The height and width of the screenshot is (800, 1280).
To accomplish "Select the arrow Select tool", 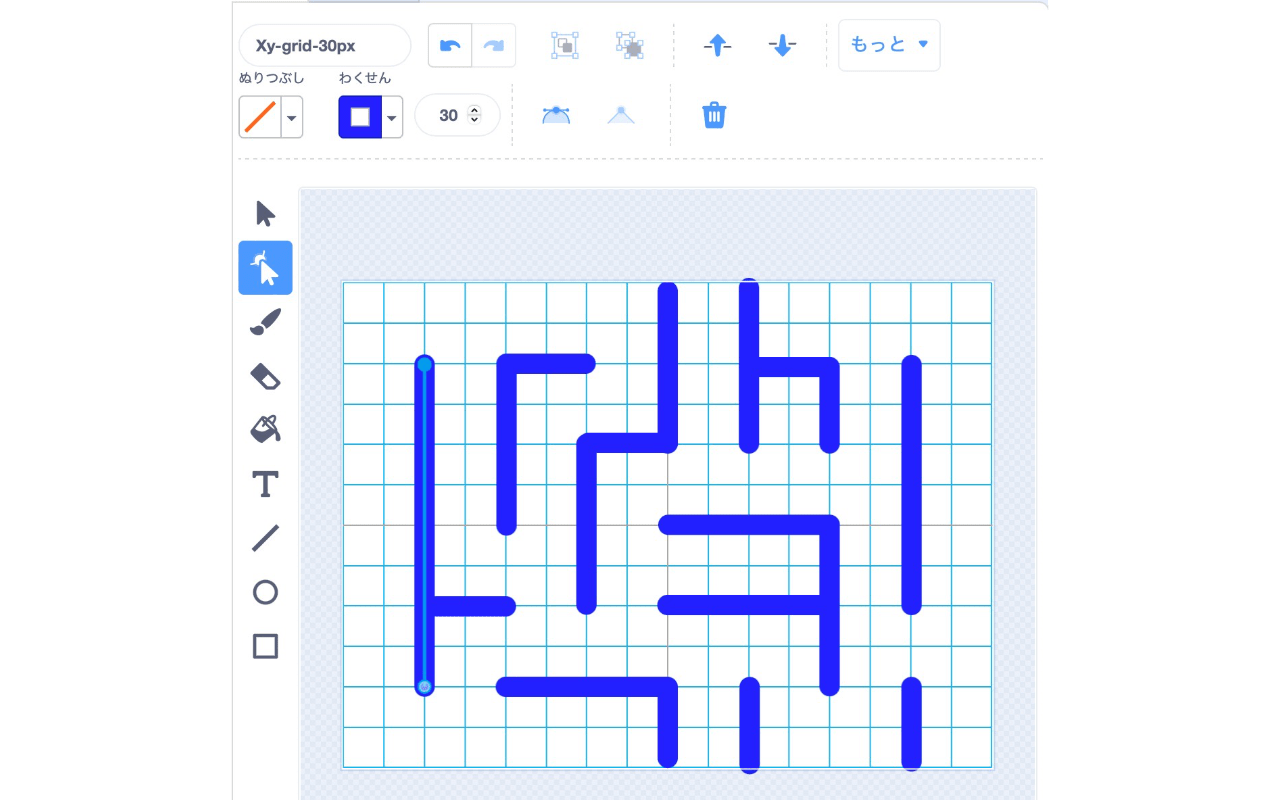I will (x=265, y=214).
